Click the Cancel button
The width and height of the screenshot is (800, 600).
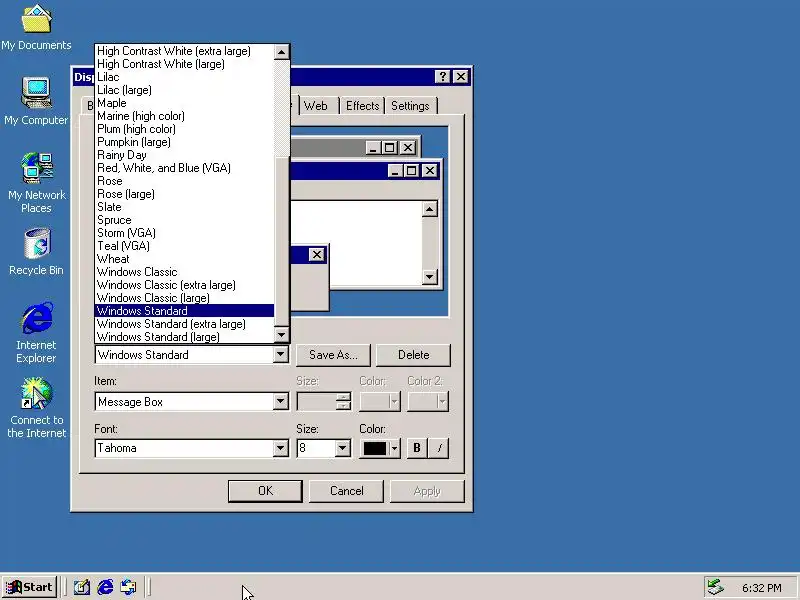346,491
